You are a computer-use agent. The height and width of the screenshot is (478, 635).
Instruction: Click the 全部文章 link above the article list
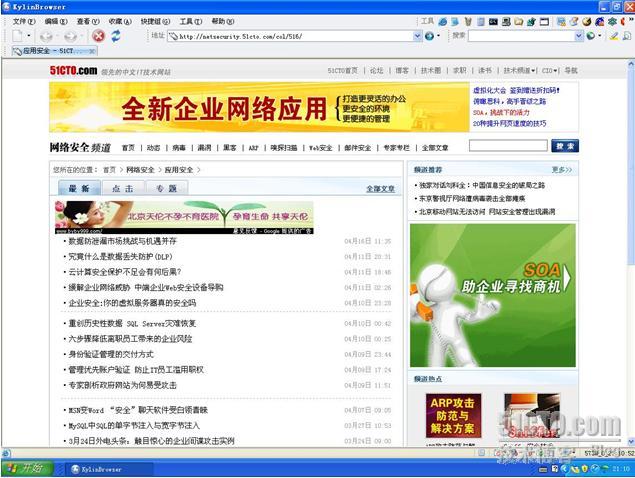click(x=380, y=189)
